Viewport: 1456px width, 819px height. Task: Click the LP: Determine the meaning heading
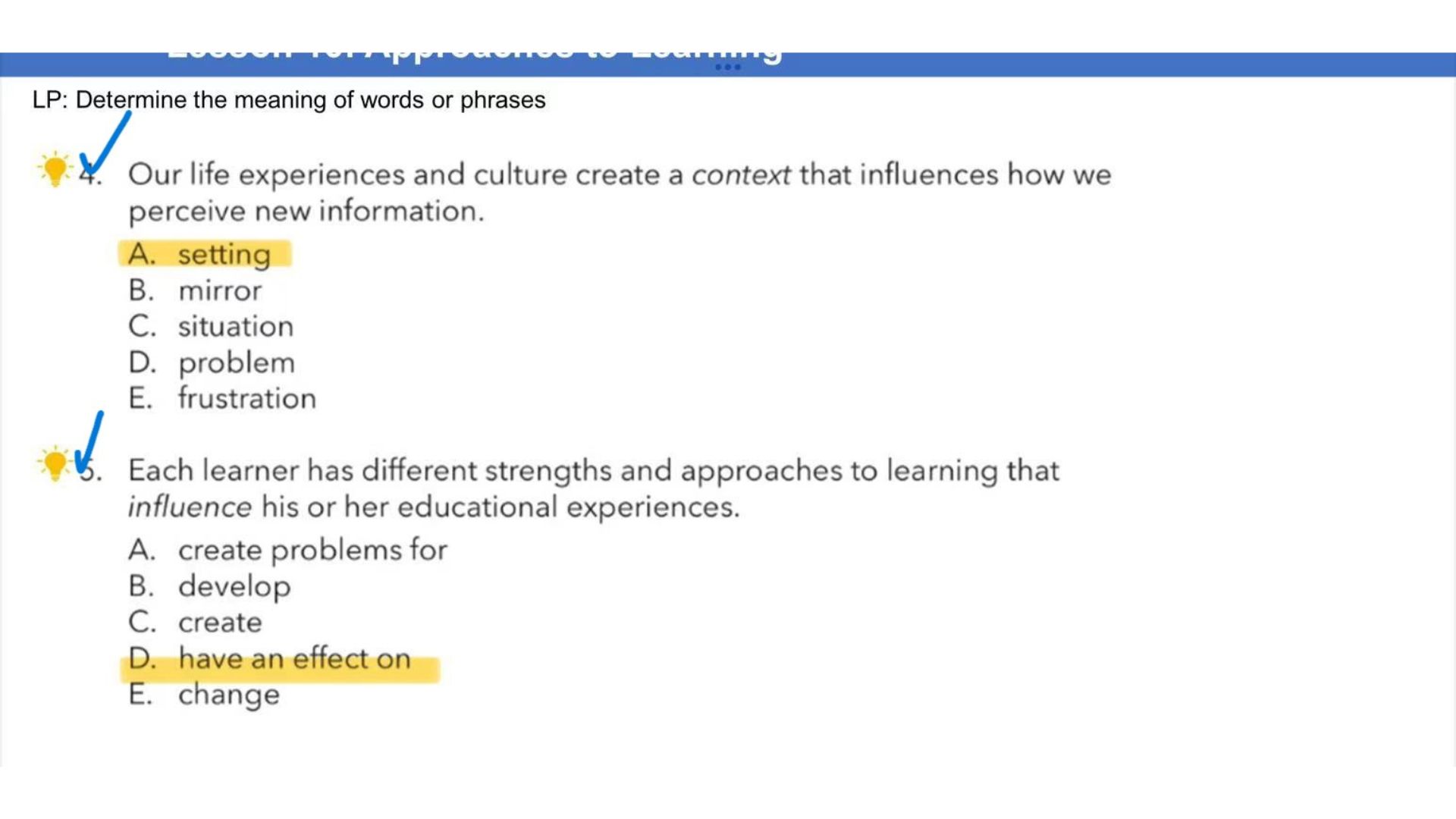[x=289, y=100]
